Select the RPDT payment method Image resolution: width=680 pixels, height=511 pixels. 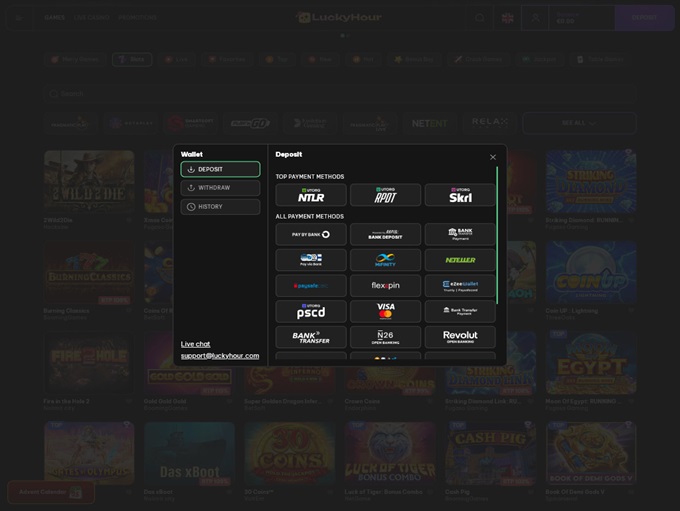click(385, 195)
